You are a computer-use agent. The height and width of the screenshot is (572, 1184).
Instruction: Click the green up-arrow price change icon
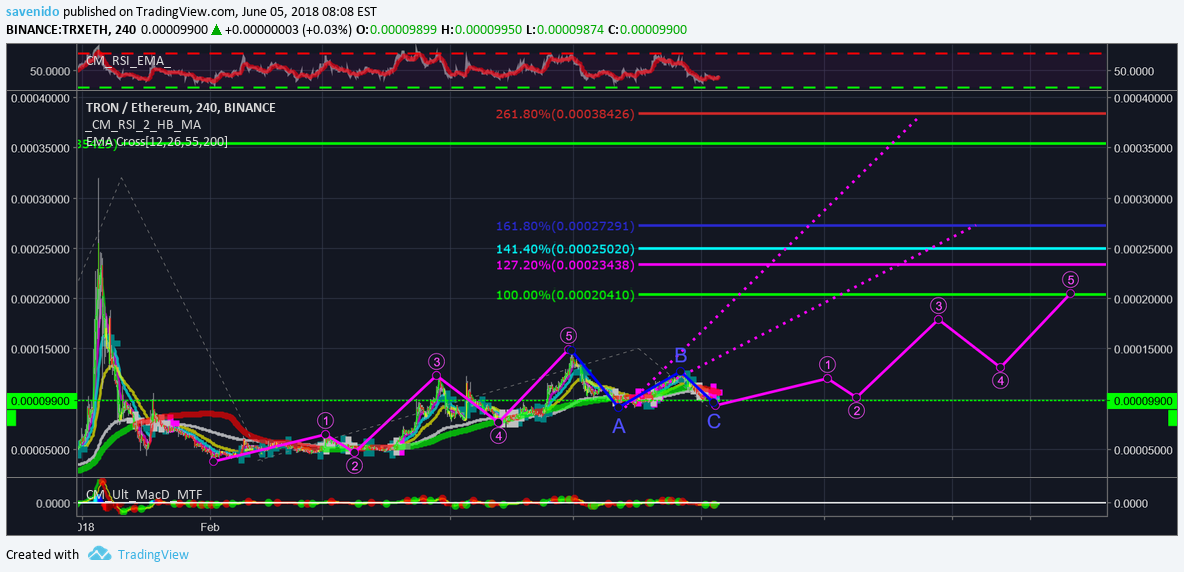[215, 29]
